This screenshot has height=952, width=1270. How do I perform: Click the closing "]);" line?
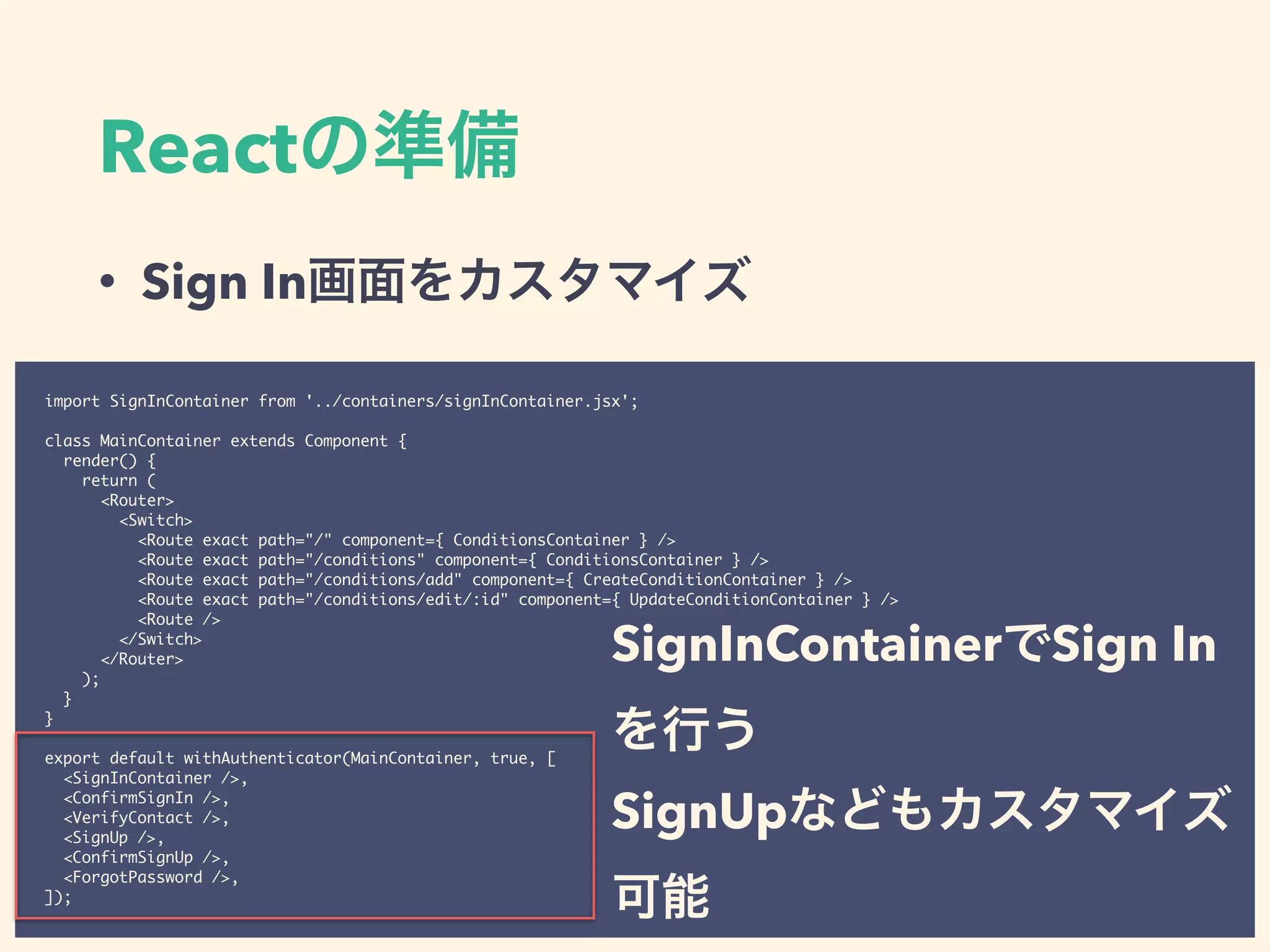pos(58,897)
